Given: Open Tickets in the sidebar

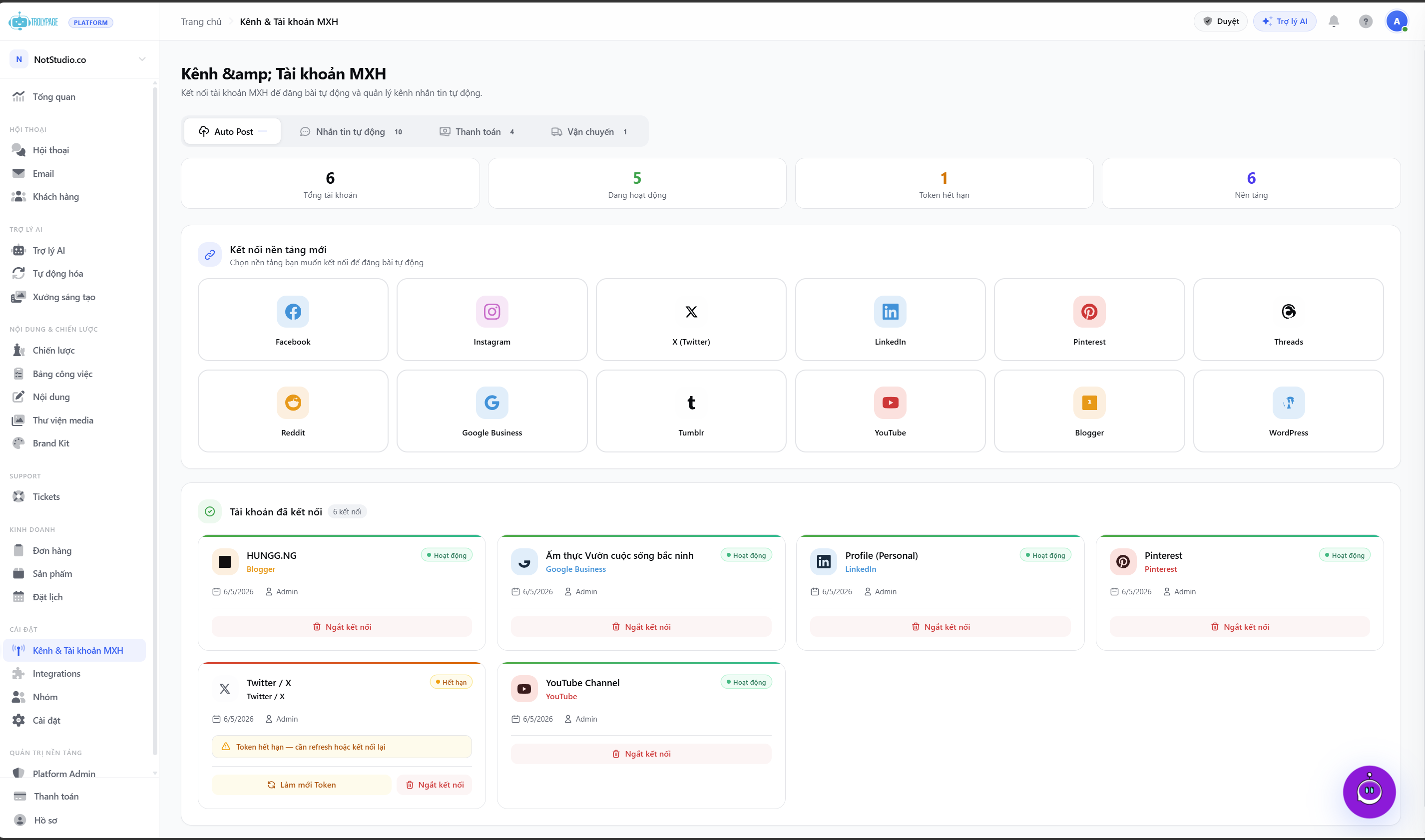Looking at the screenshot, I should click(x=75, y=496).
